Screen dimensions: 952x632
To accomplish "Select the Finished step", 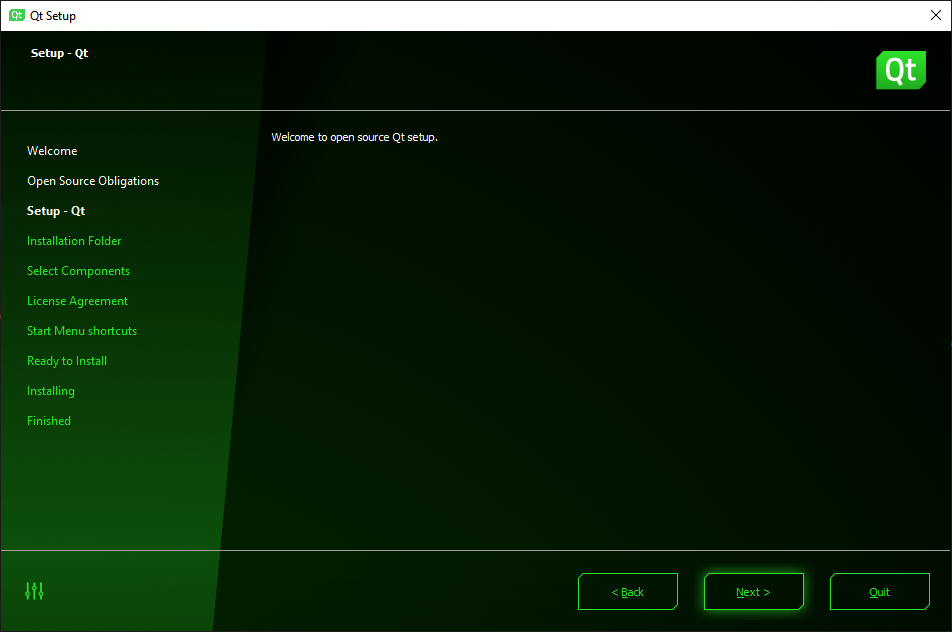I will click(x=49, y=421).
